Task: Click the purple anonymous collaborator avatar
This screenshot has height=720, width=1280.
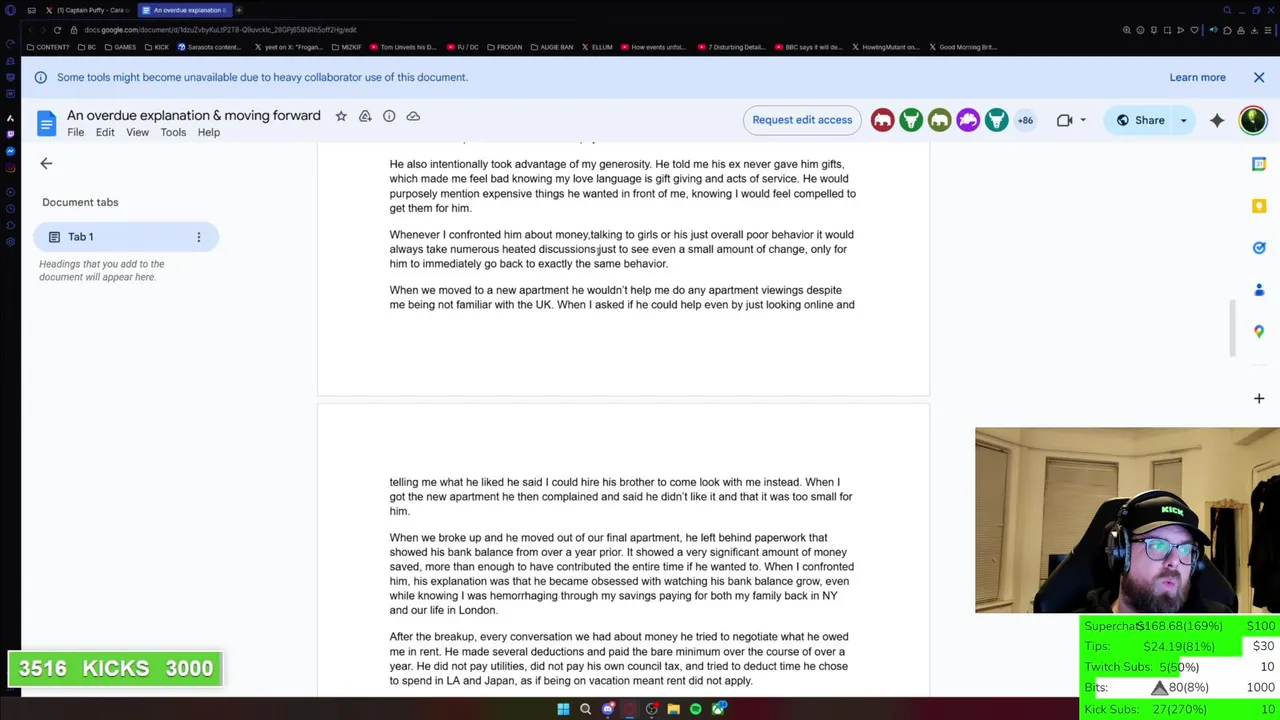Action: (968, 120)
